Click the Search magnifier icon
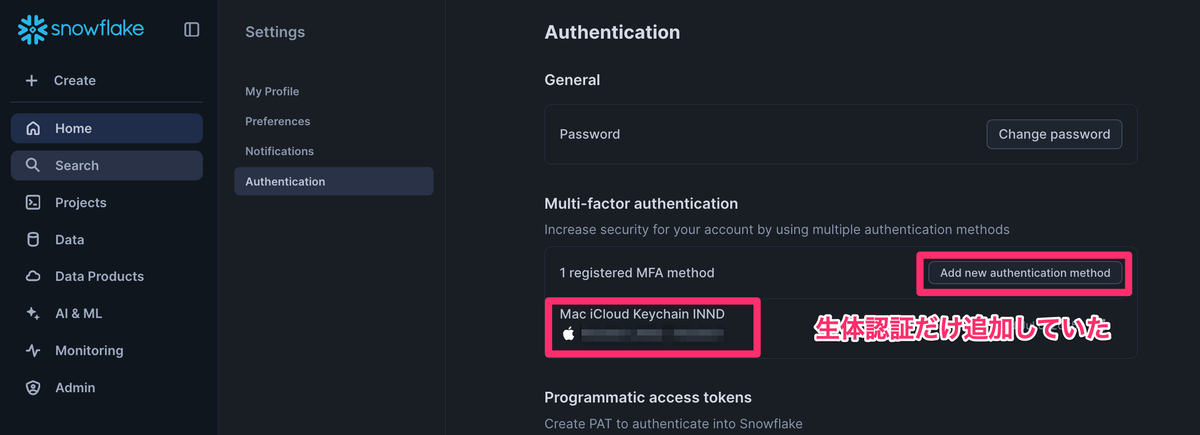Screen dimensions: 1200x435 (x=33, y=165)
